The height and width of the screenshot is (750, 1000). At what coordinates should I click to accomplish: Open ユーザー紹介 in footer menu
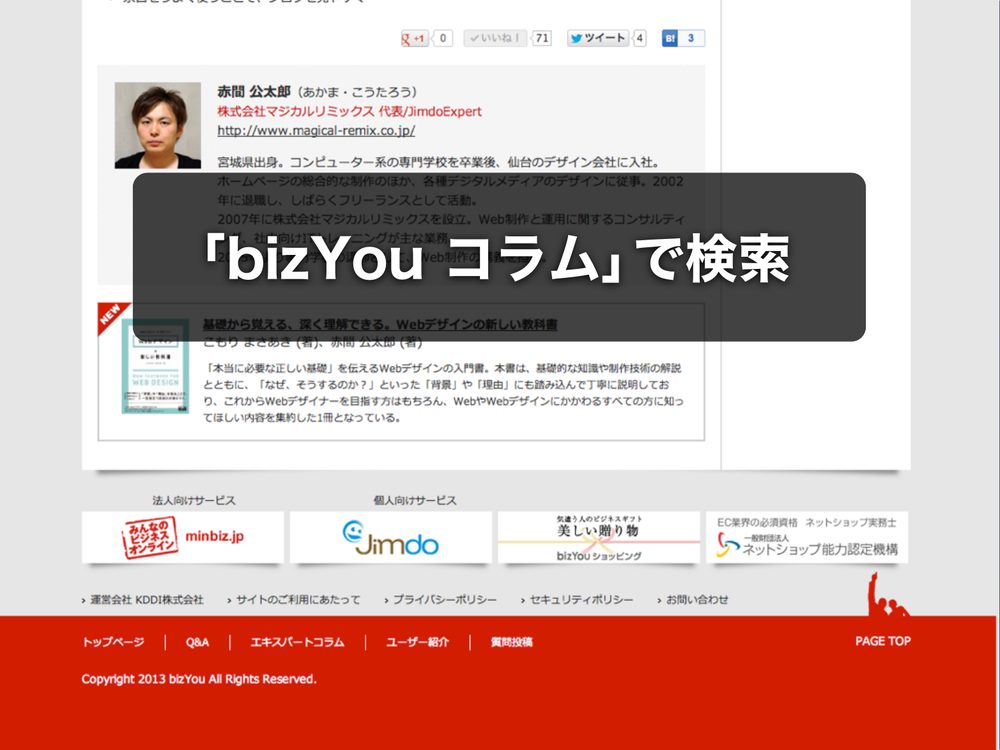click(x=418, y=642)
